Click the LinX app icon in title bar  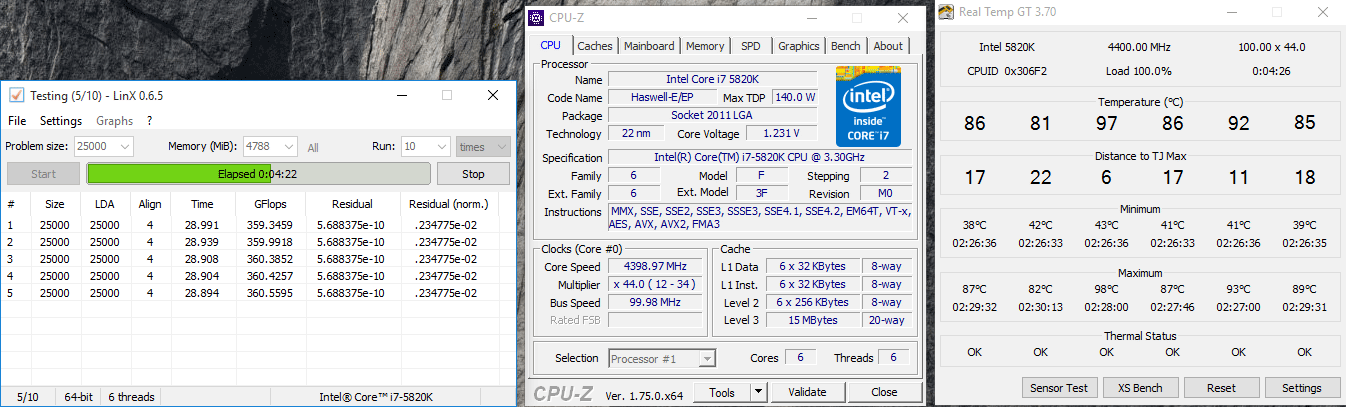pyautogui.click(x=16, y=95)
